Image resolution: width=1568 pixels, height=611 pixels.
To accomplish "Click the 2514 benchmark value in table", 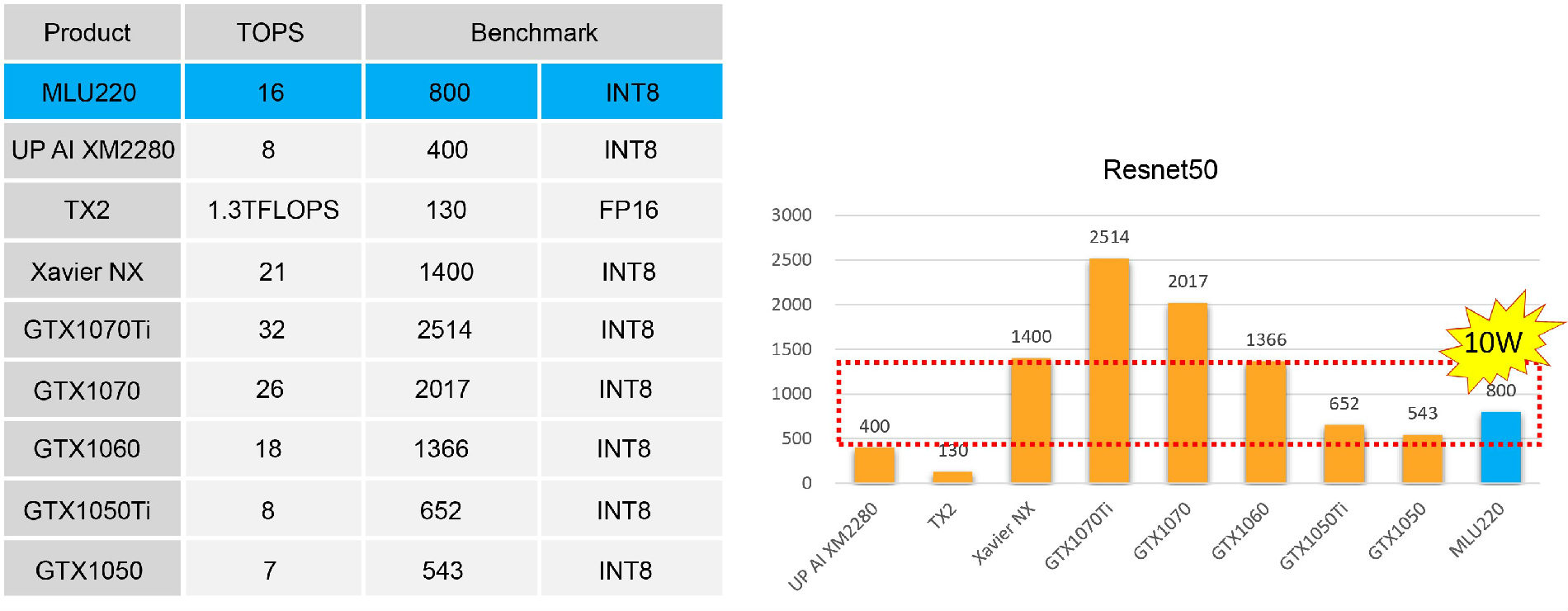I will coord(444,330).
